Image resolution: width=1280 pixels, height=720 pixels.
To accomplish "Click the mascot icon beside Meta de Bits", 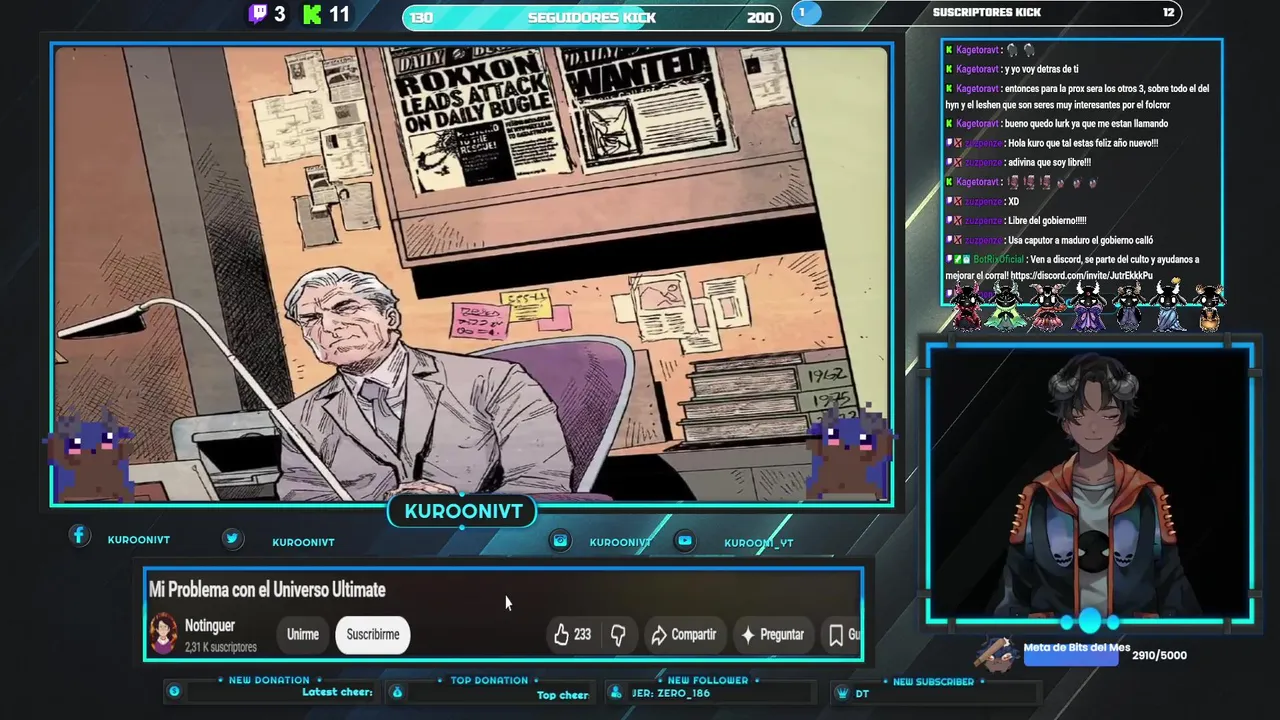I will (x=997, y=653).
